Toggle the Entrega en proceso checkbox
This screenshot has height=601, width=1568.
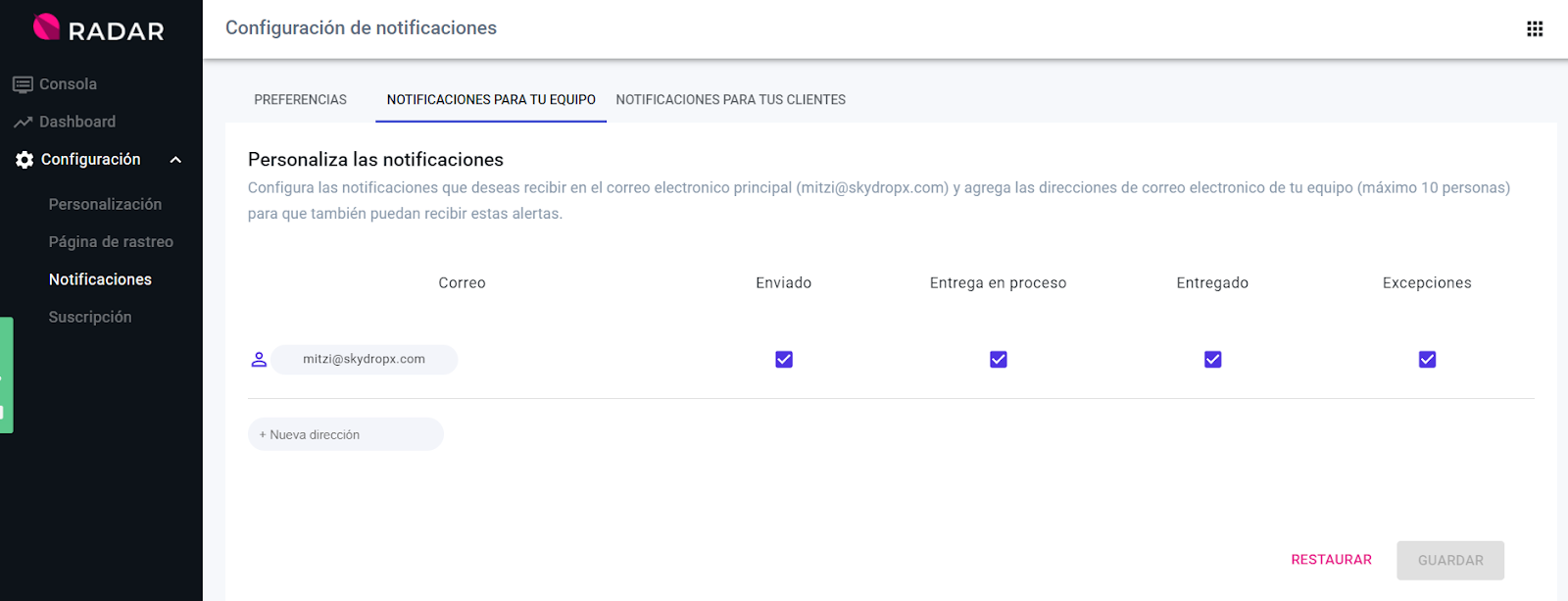click(998, 360)
